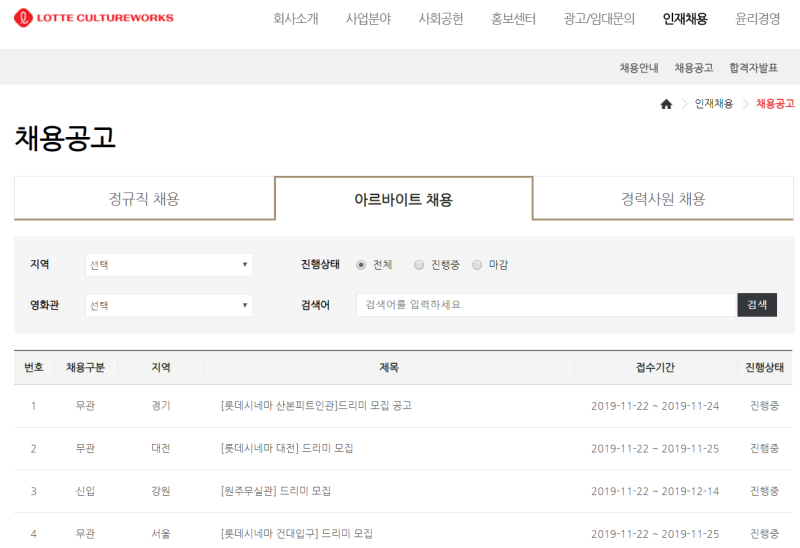Open the 원주무실관 드리미 모집 posting
This screenshot has height=548, width=800.
(276, 491)
